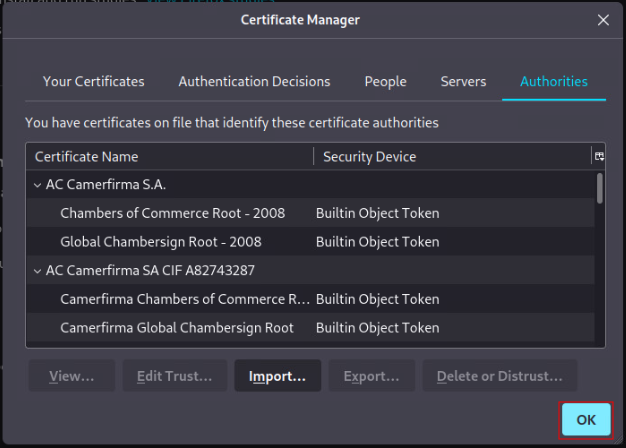Click the column picker icon in table header
The width and height of the screenshot is (626, 448).
tap(599, 157)
